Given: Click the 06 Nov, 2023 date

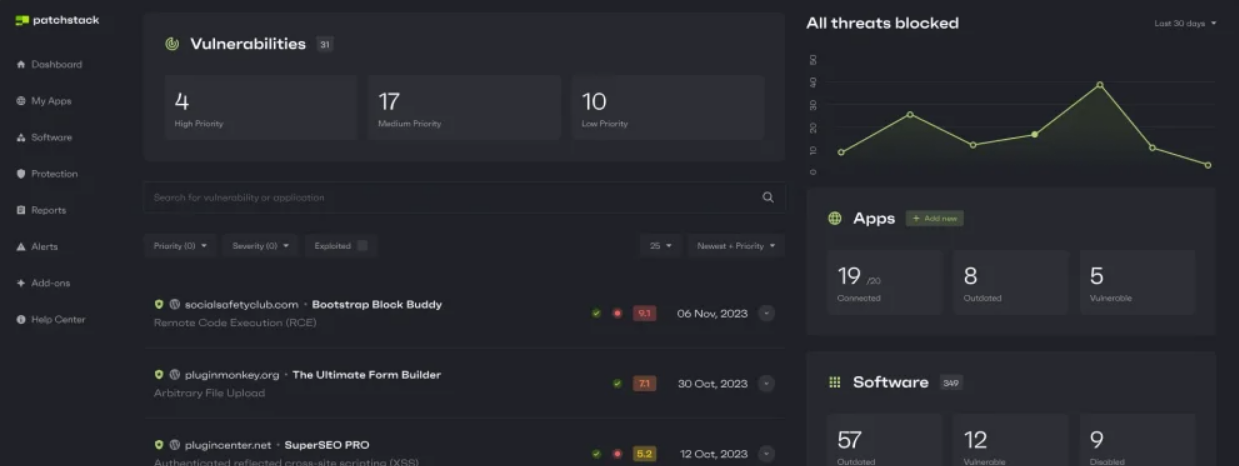Looking at the screenshot, I should 712,313.
